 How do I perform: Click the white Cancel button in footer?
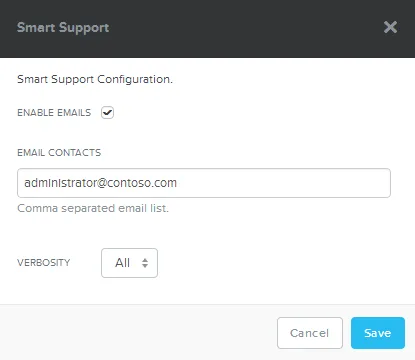coord(310,333)
